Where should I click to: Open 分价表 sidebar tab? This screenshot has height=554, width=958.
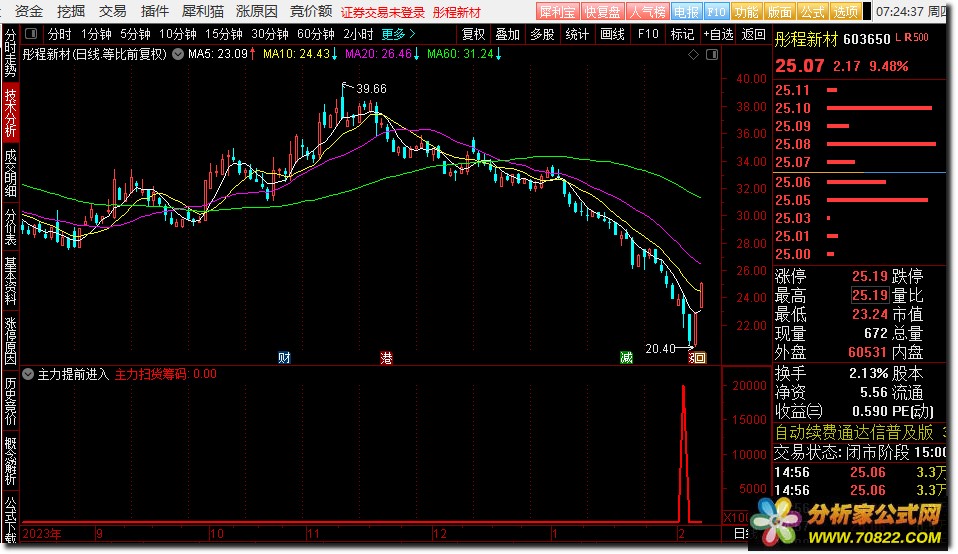[x=10, y=227]
